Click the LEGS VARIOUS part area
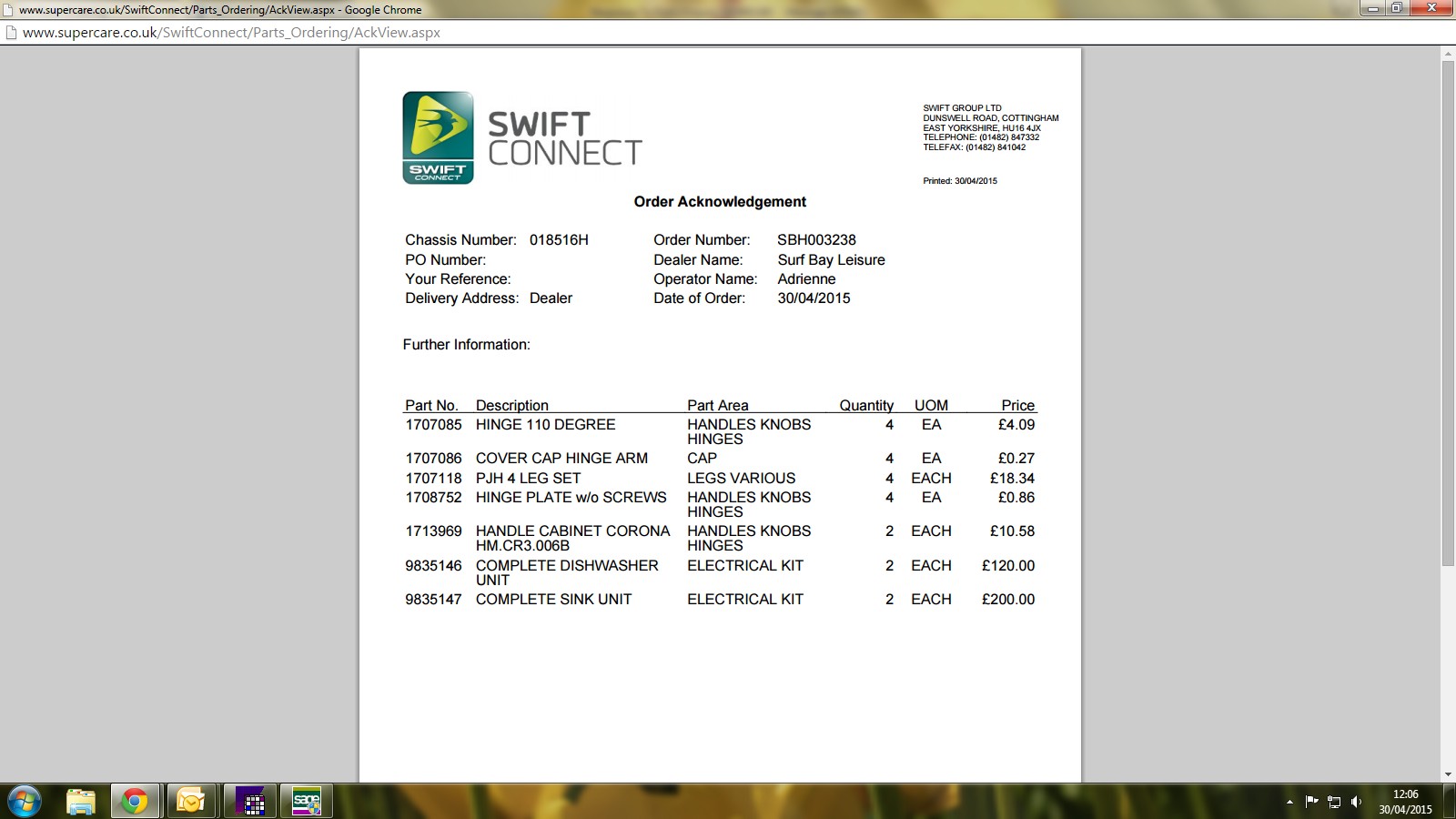 (x=741, y=479)
